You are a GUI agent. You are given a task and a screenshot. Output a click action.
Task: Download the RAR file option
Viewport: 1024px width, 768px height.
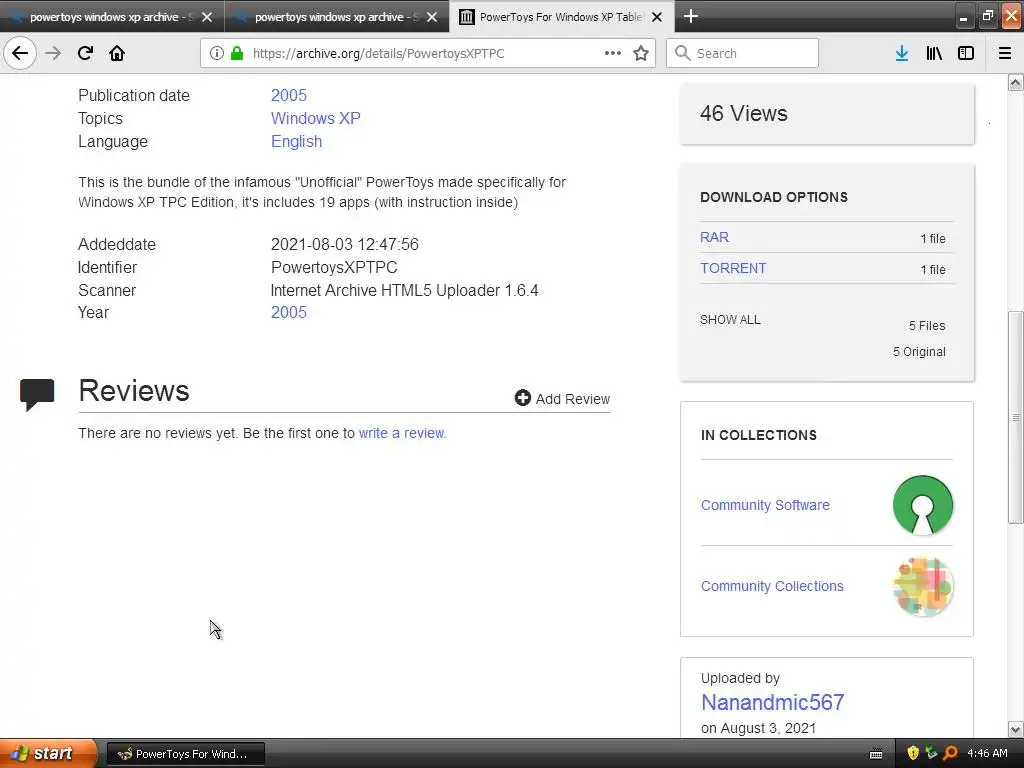pos(714,237)
